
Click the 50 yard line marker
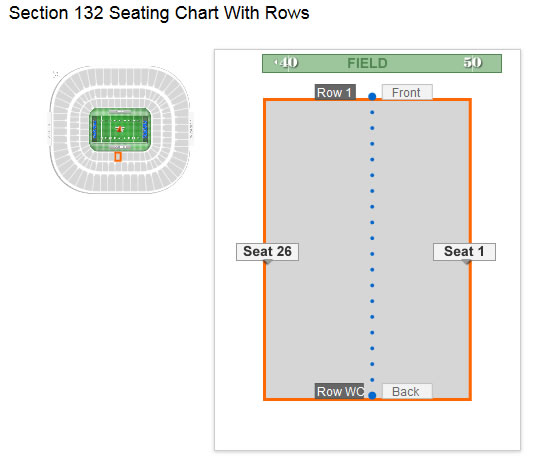[473, 63]
